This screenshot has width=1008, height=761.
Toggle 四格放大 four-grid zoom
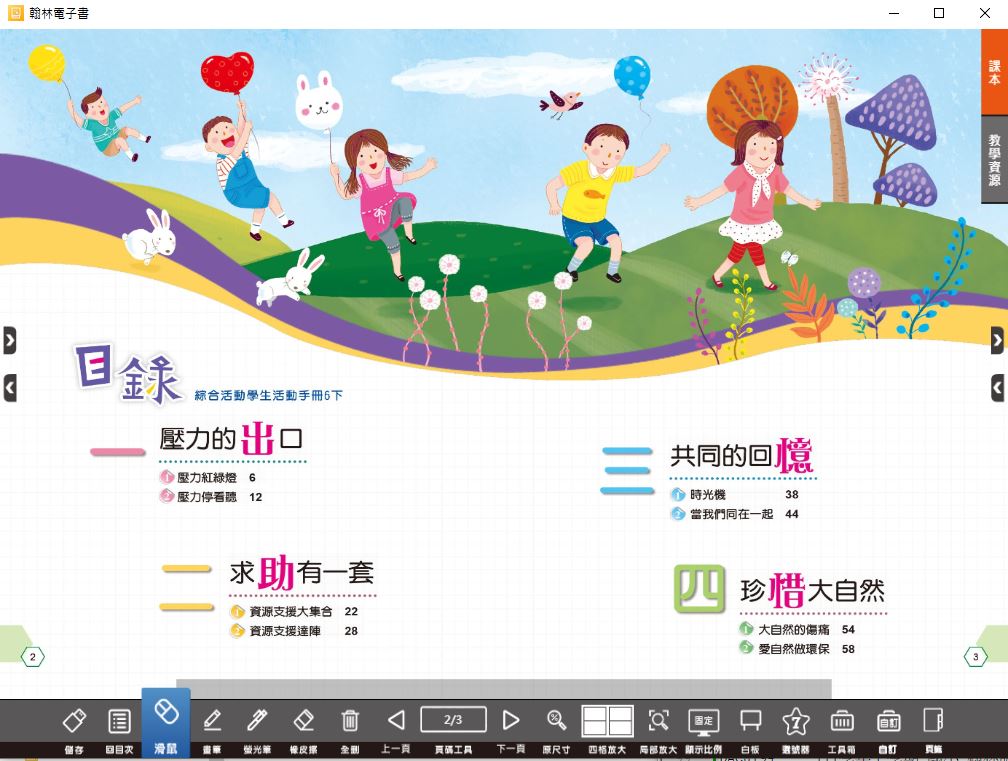tap(608, 721)
